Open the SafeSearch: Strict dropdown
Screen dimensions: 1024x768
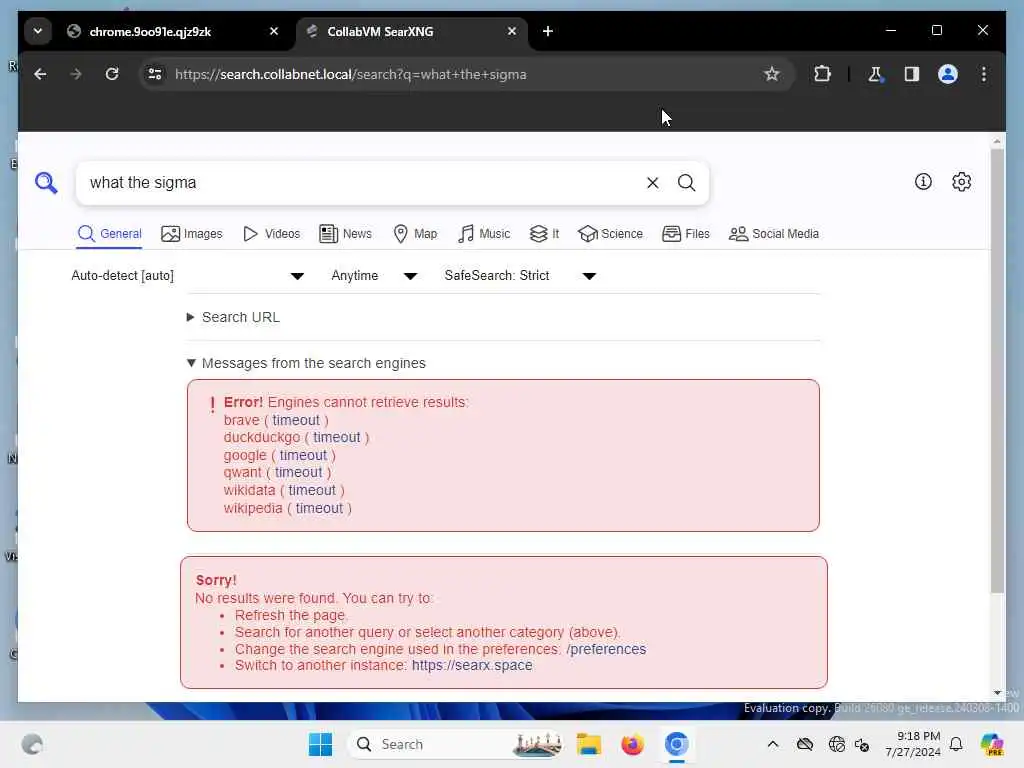point(520,276)
